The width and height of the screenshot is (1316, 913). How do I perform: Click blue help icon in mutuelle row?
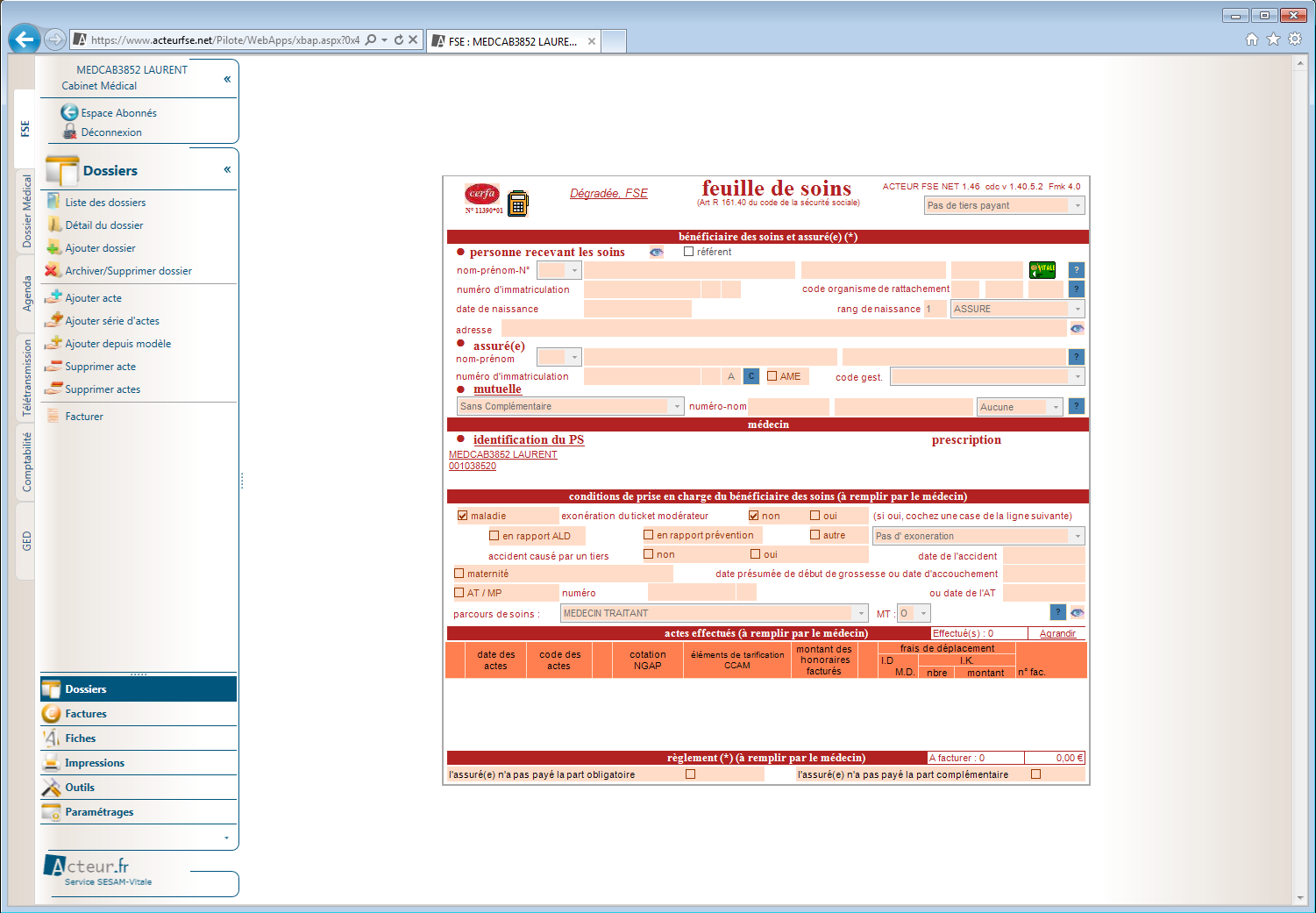click(1077, 406)
